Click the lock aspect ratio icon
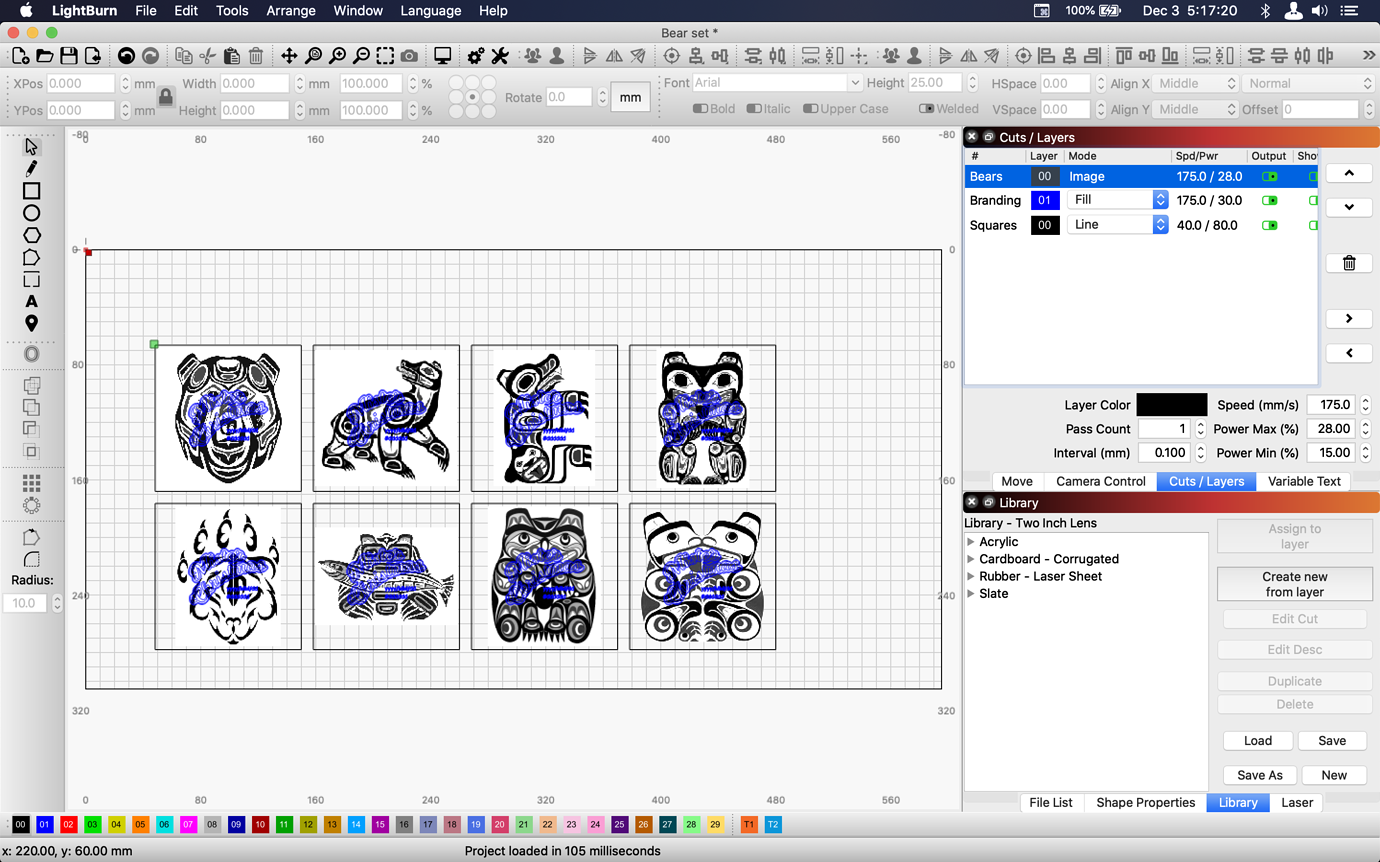Image resolution: width=1380 pixels, height=862 pixels. tap(166, 97)
